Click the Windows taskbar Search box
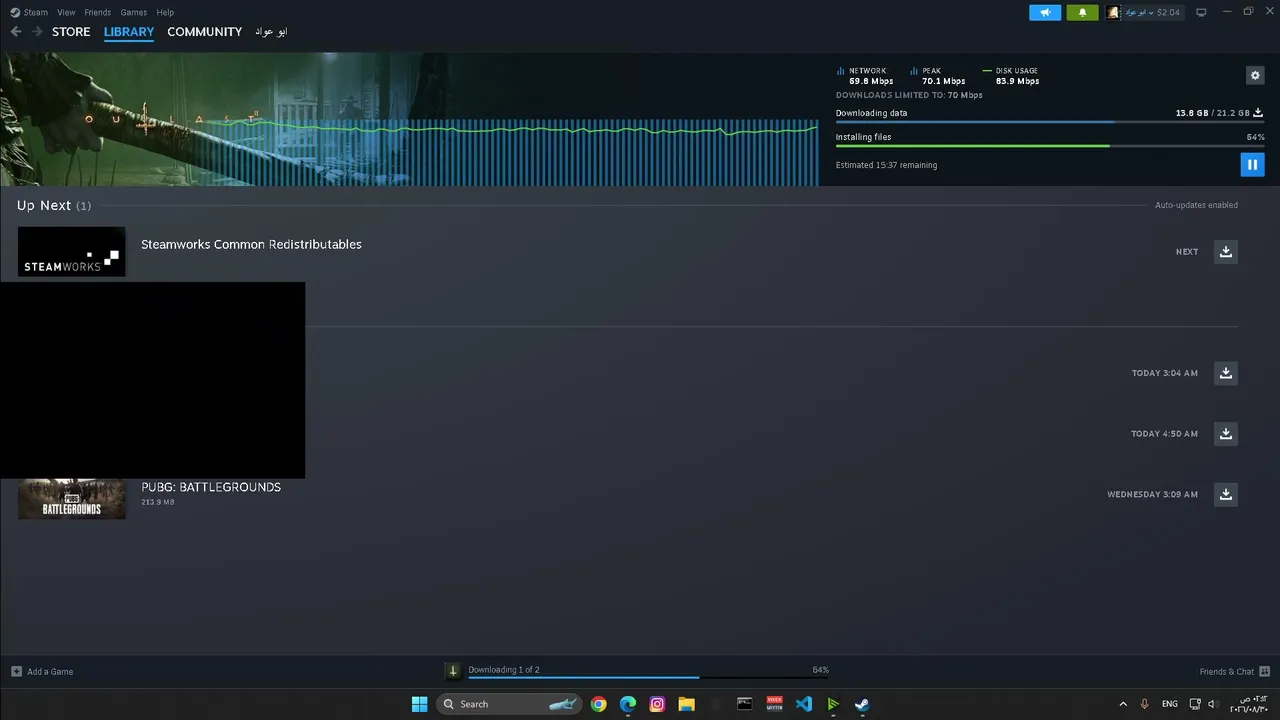1280x720 pixels. tap(509, 704)
